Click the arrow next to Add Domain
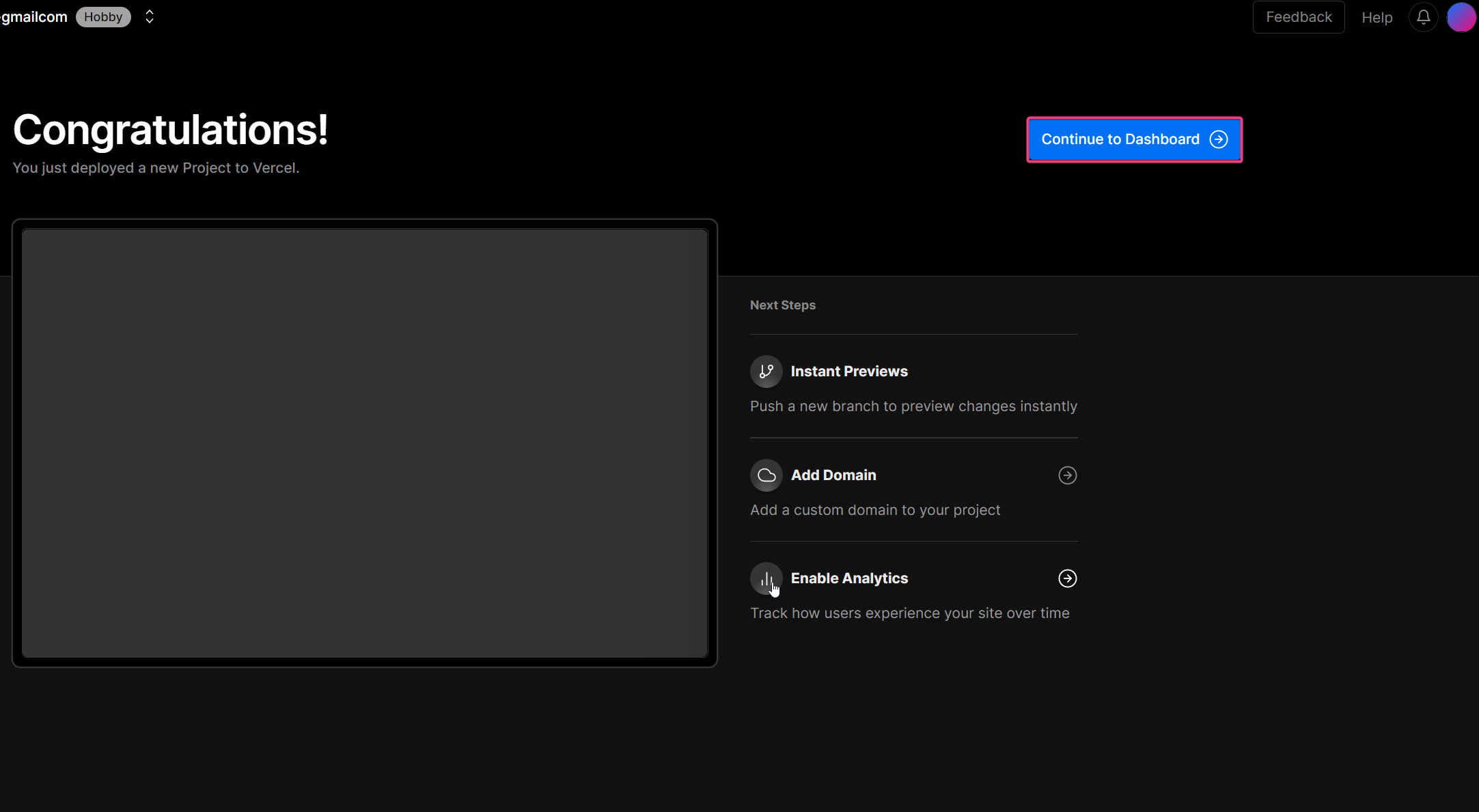Screen dimensions: 1479x812 pos(1067,475)
